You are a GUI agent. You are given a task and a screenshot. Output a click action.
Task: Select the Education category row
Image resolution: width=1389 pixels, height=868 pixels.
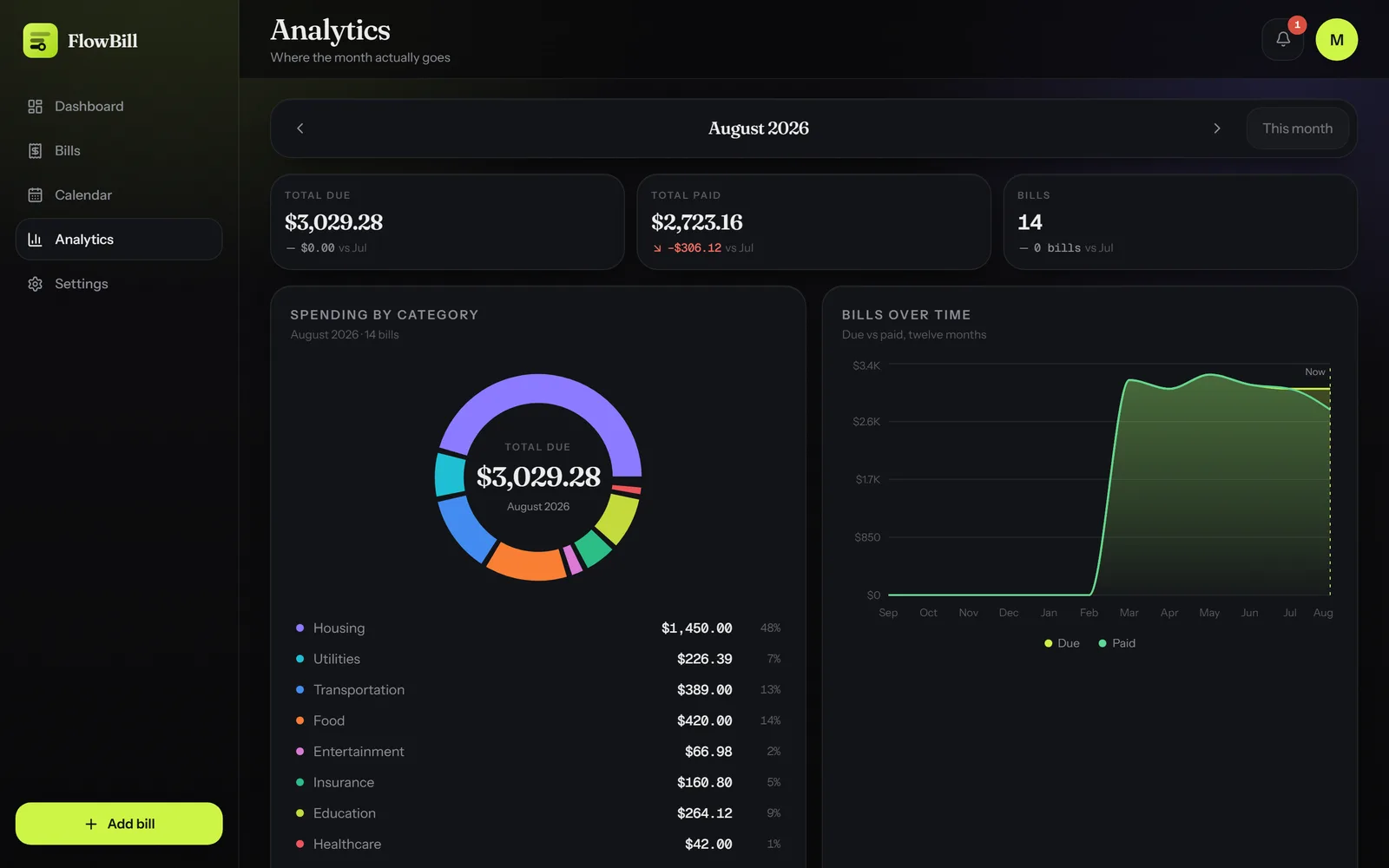538,813
